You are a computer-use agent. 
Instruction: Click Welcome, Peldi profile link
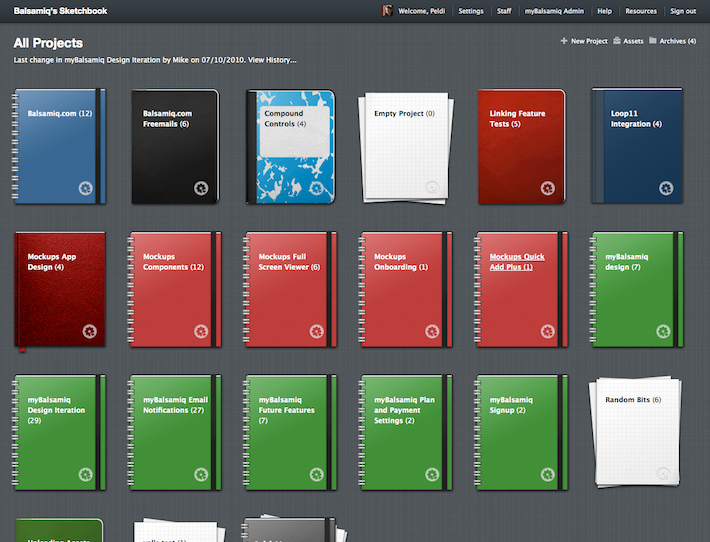tap(422, 11)
